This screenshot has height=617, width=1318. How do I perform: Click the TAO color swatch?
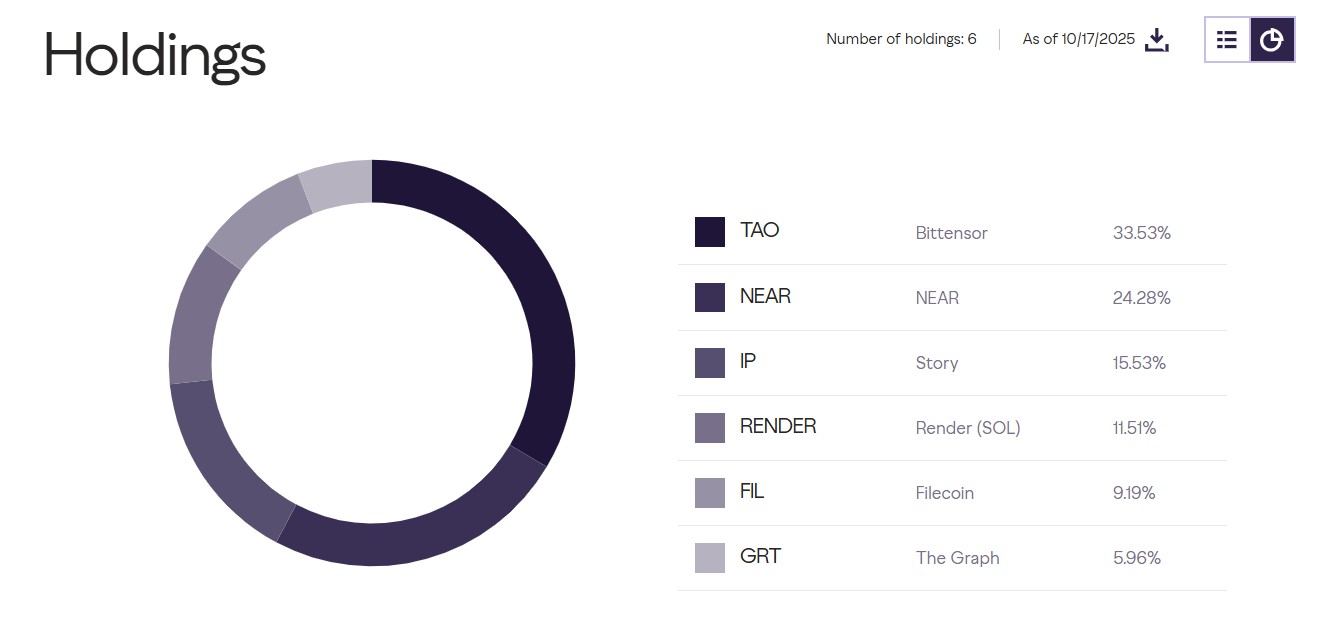click(x=710, y=232)
